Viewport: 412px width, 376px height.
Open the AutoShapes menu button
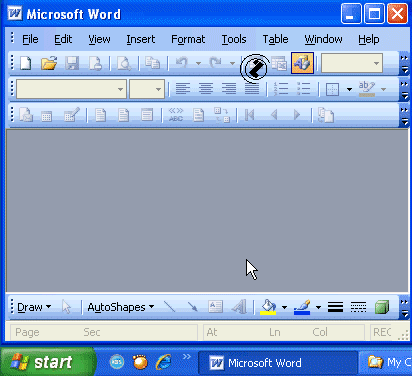[121, 307]
